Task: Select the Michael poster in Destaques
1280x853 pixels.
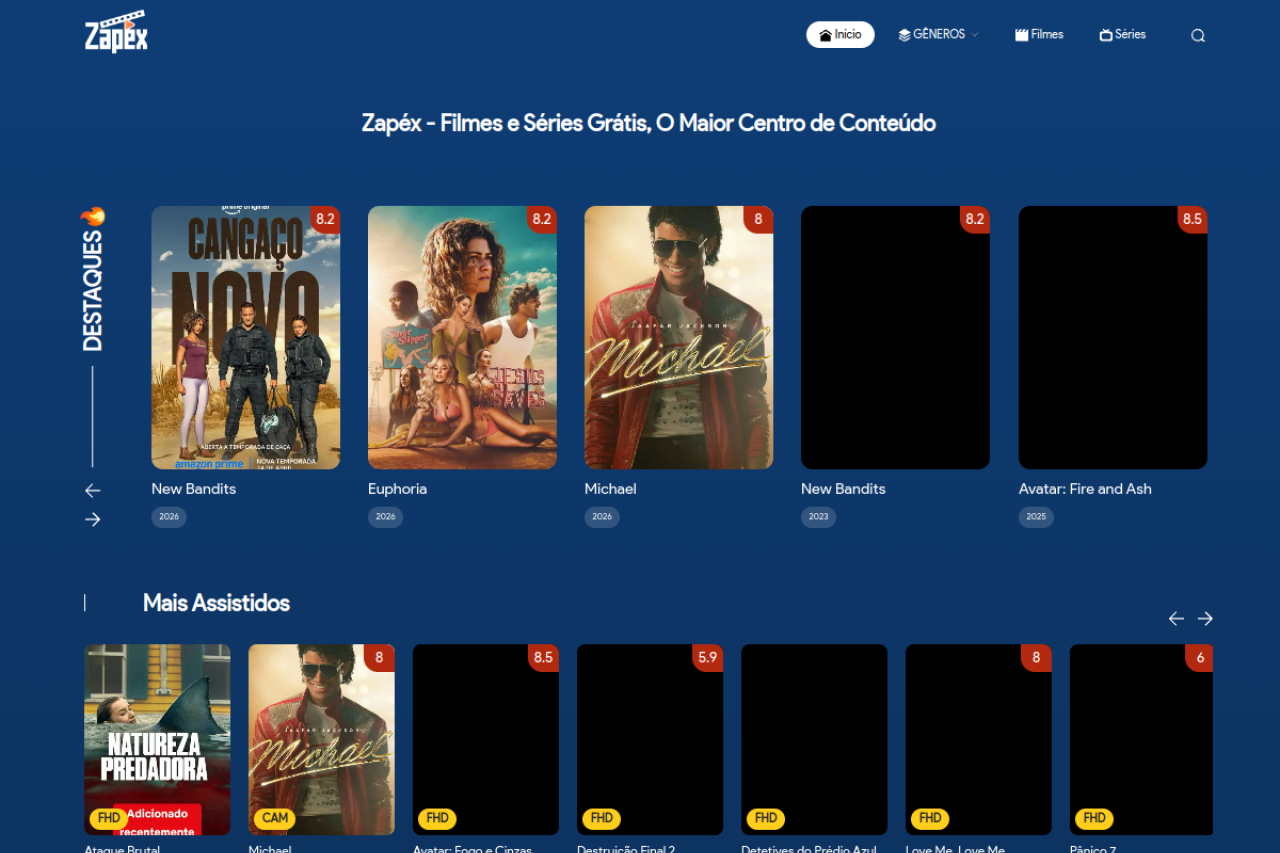Action: pyautogui.click(x=678, y=337)
